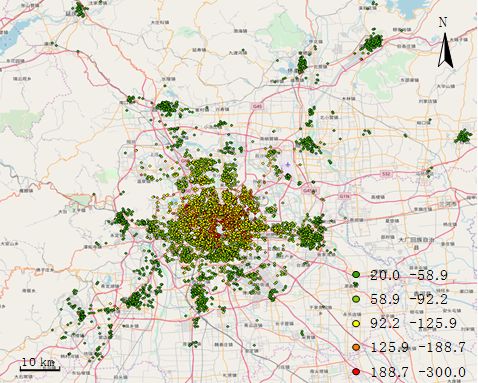The width and height of the screenshot is (478, 383).
Task: Click the dark green 20.0-58.9 legend dot
Action: click(x=356, y=275)
